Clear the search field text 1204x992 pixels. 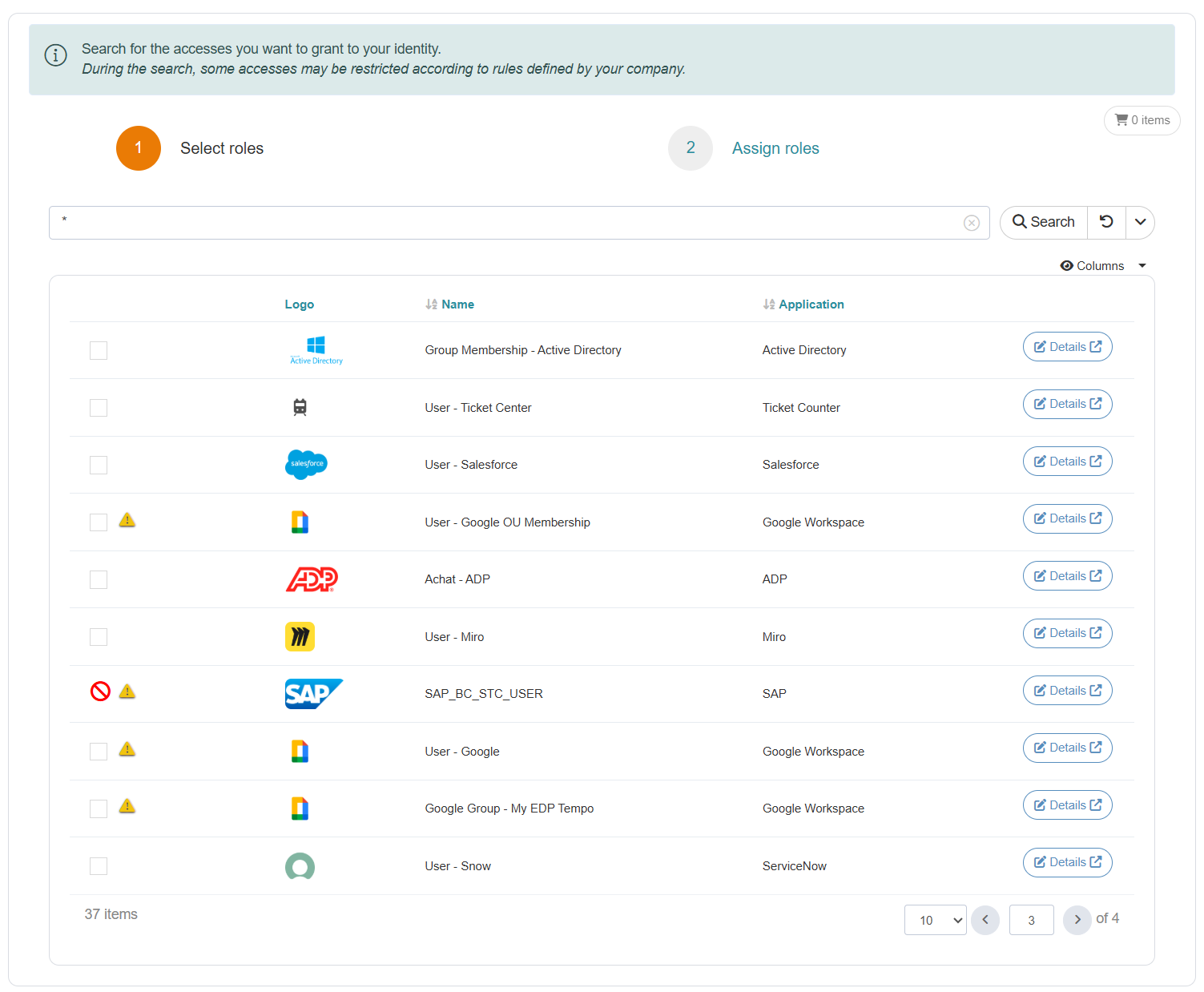tap(971, 223)
